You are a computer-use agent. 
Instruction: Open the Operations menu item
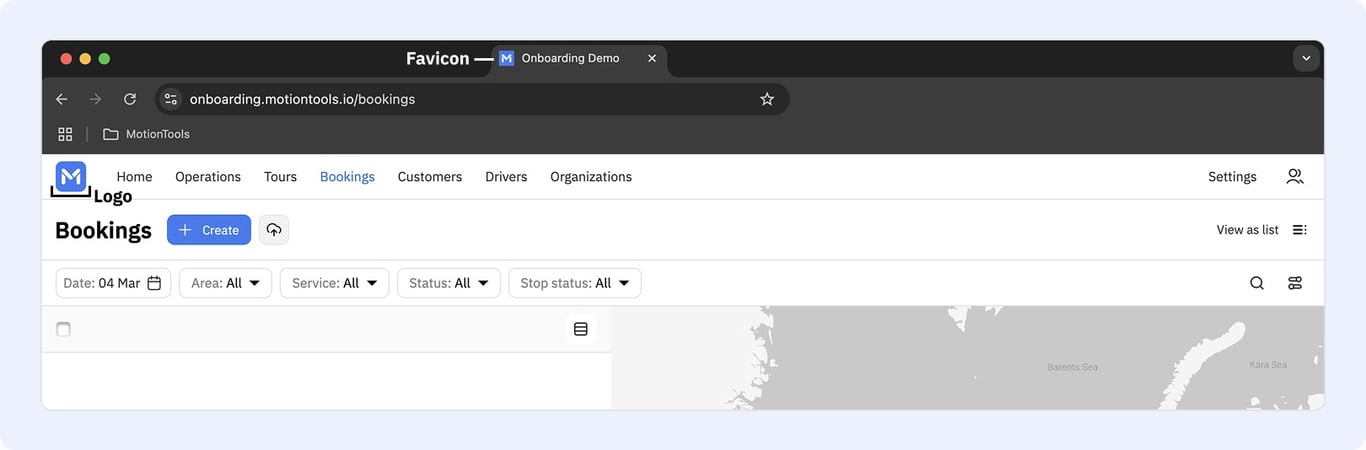[208, 177]
